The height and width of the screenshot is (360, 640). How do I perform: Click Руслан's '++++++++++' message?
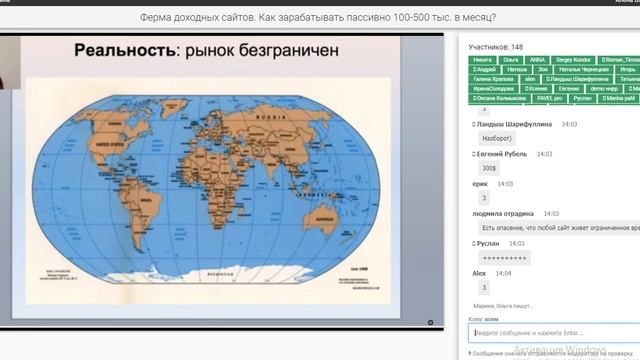coord(504,258)
